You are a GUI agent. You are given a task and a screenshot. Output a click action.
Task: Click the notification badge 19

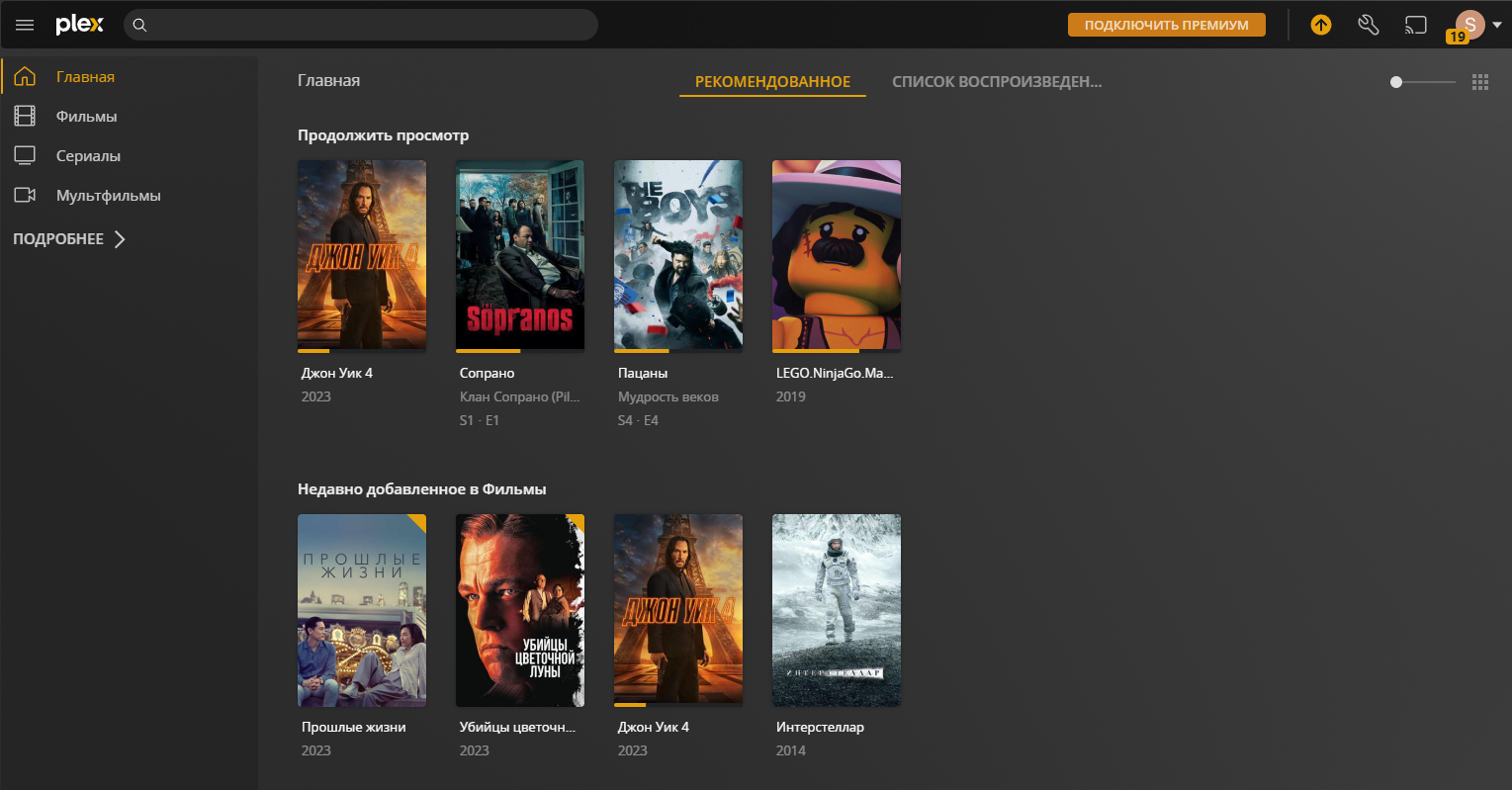tap(1457, 37)
